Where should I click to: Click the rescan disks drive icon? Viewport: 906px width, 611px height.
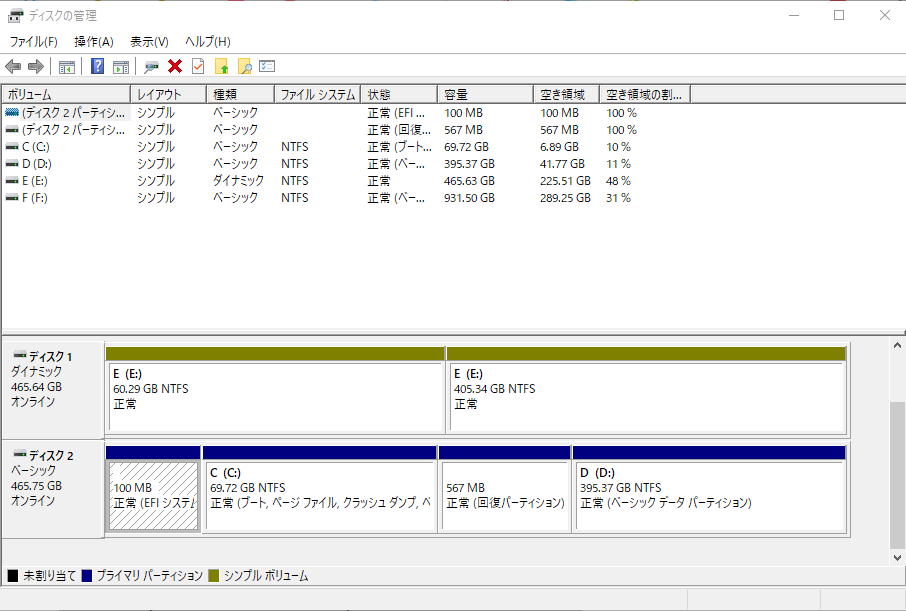pyautogui.click(x=151, y=67)
